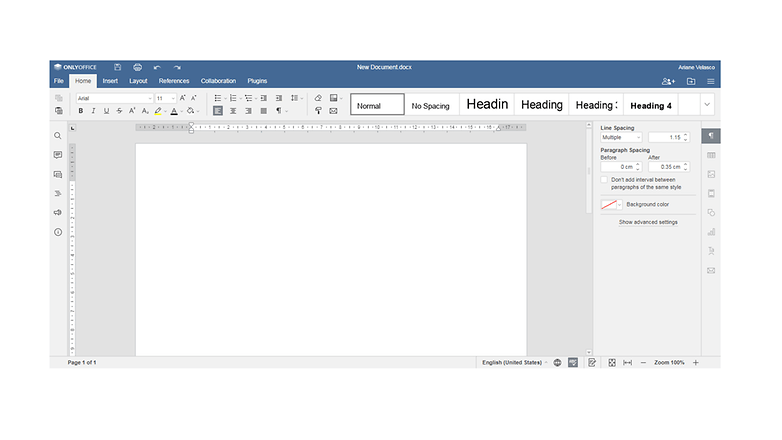Increase font size with increment icon

coord(183,98)
